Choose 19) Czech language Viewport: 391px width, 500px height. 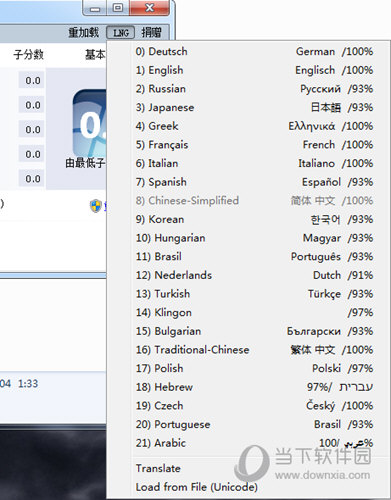tap(248, 406)
